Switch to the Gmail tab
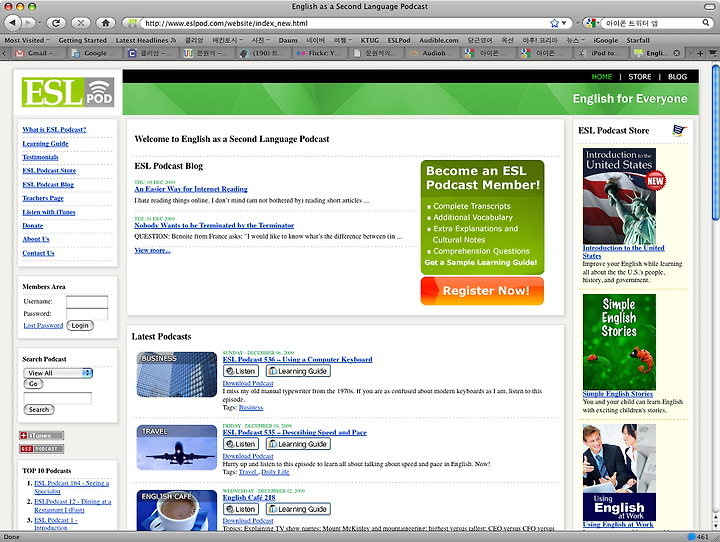This screenshot has height=542, width=720. (38, 53)
